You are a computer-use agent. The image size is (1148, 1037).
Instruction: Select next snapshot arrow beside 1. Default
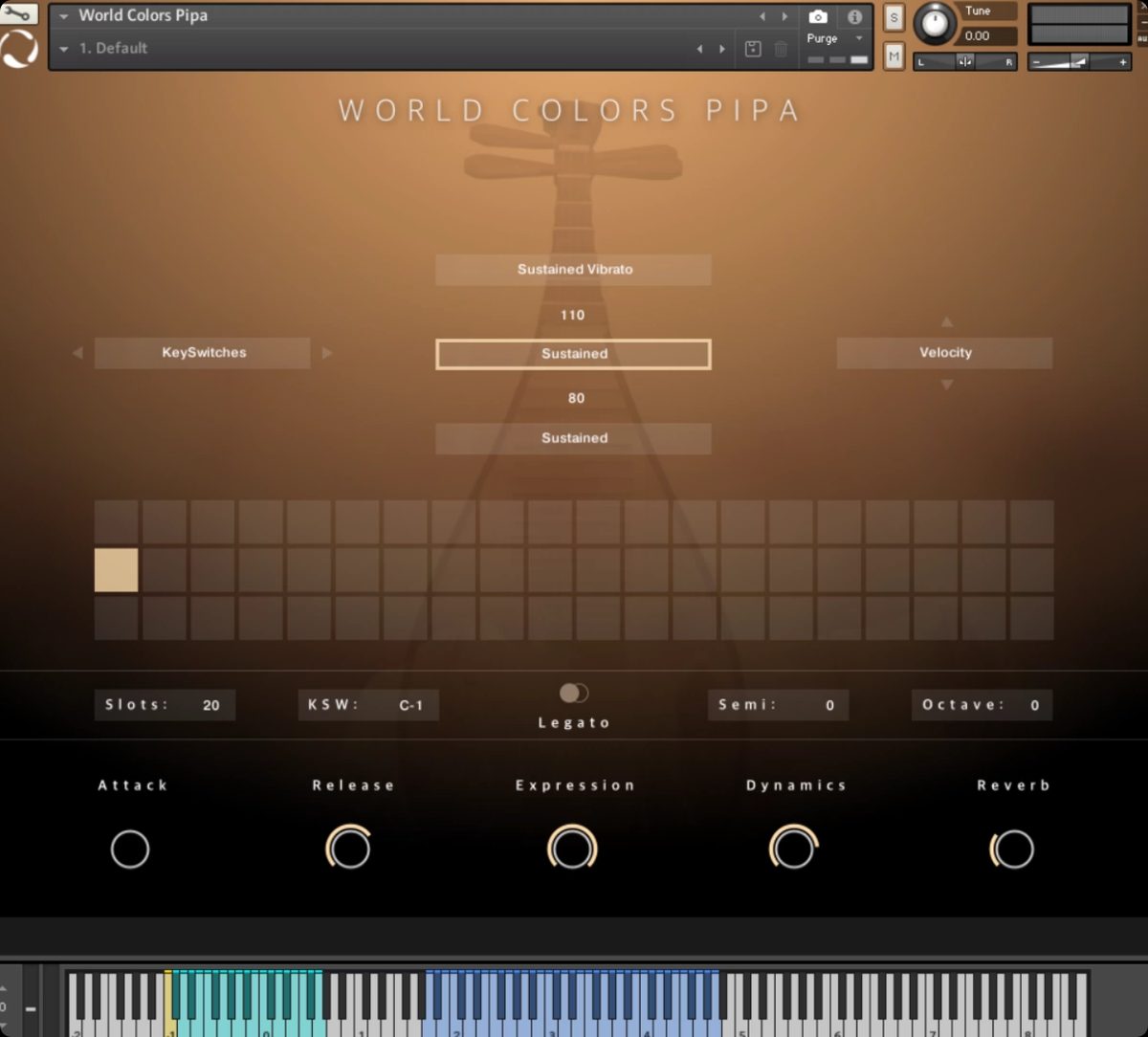[722, 49]
